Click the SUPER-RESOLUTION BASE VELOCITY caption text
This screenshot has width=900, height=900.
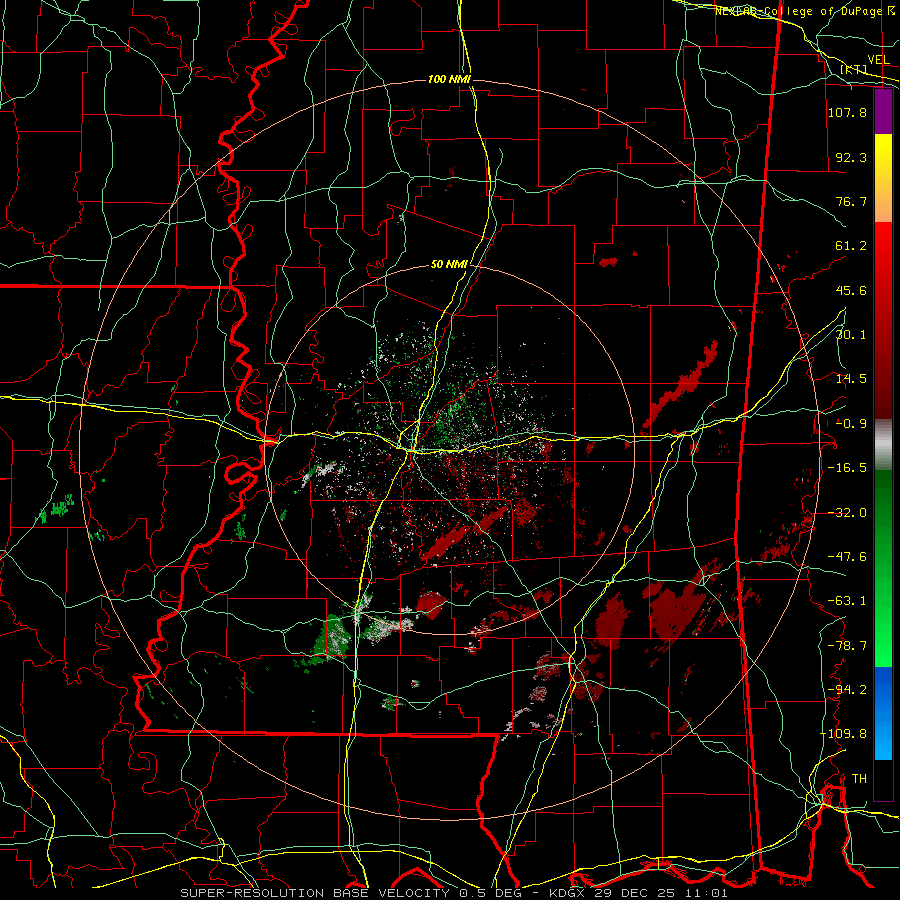315,893
